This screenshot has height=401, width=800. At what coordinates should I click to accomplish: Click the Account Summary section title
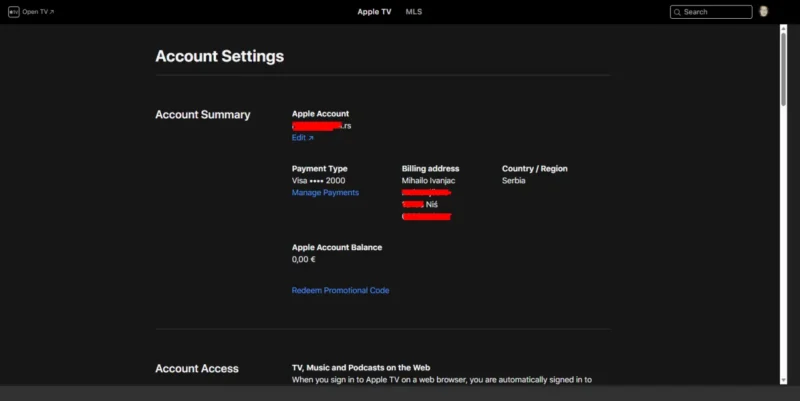coord(203,115)
